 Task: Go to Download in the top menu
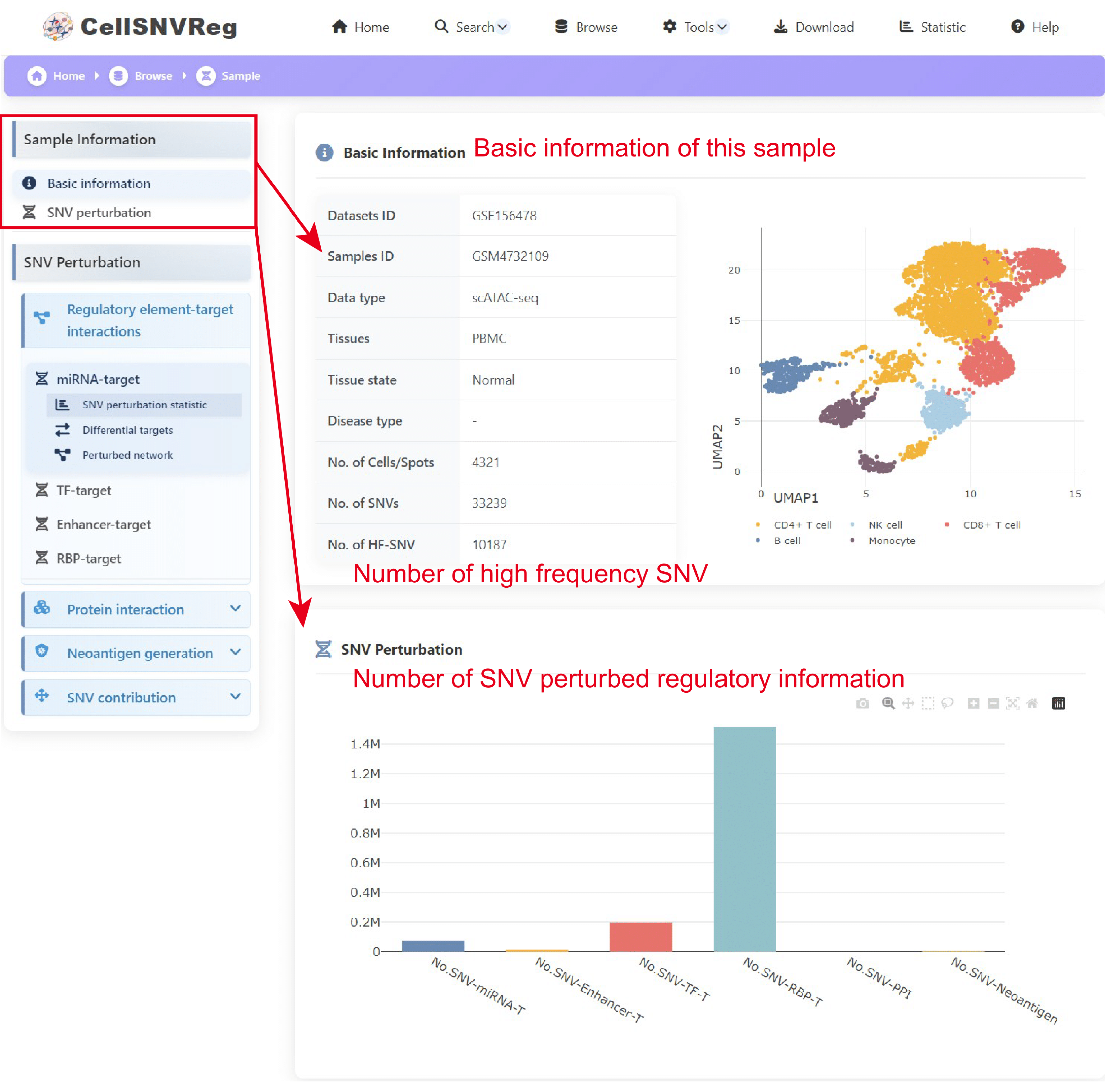click(814, 27)
